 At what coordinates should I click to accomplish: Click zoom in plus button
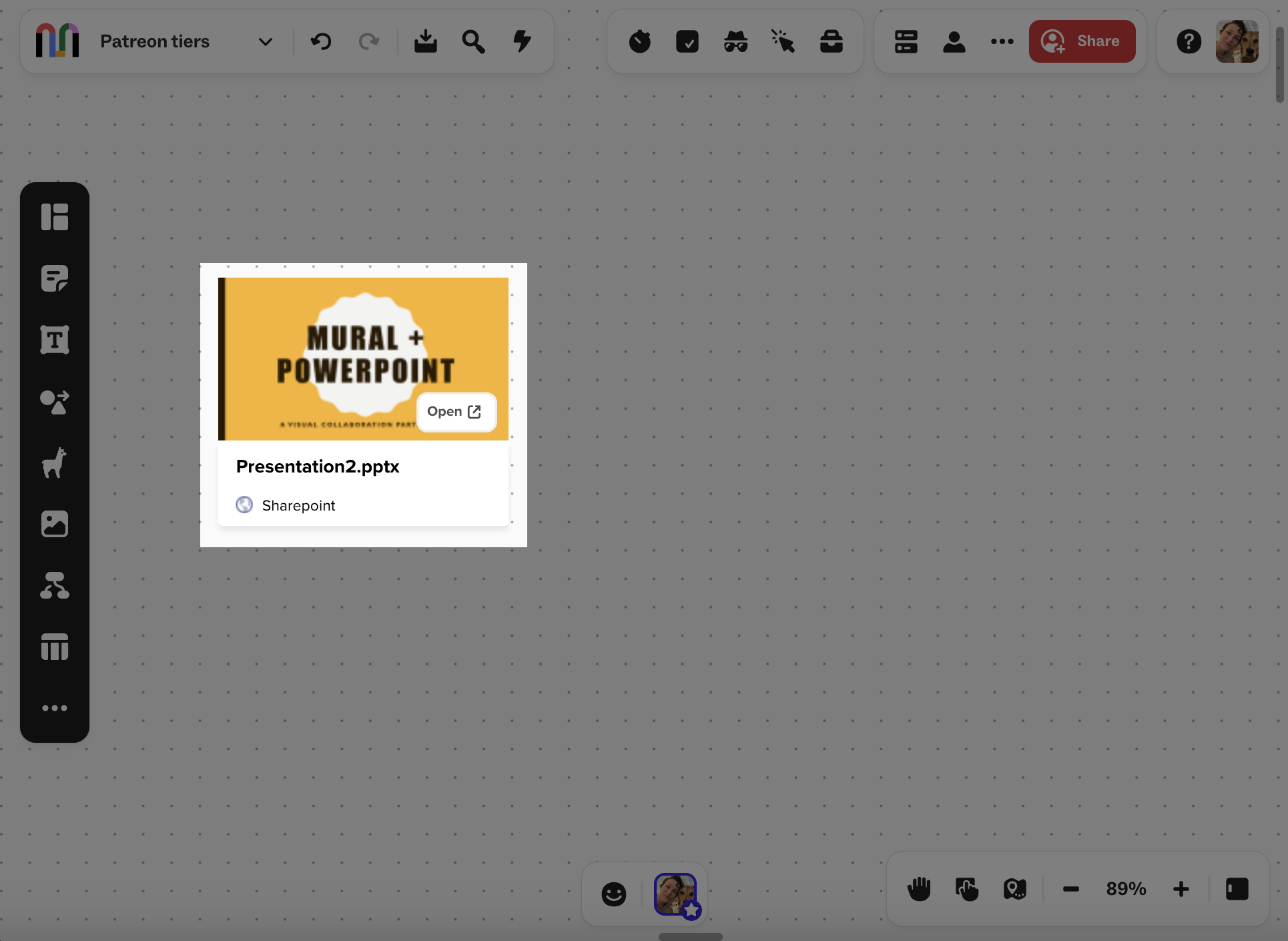pos(1181,889)
